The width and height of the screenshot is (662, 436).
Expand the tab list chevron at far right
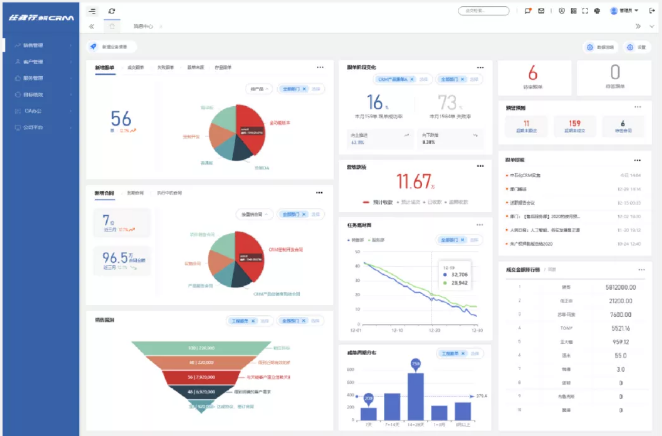(650, 27)
